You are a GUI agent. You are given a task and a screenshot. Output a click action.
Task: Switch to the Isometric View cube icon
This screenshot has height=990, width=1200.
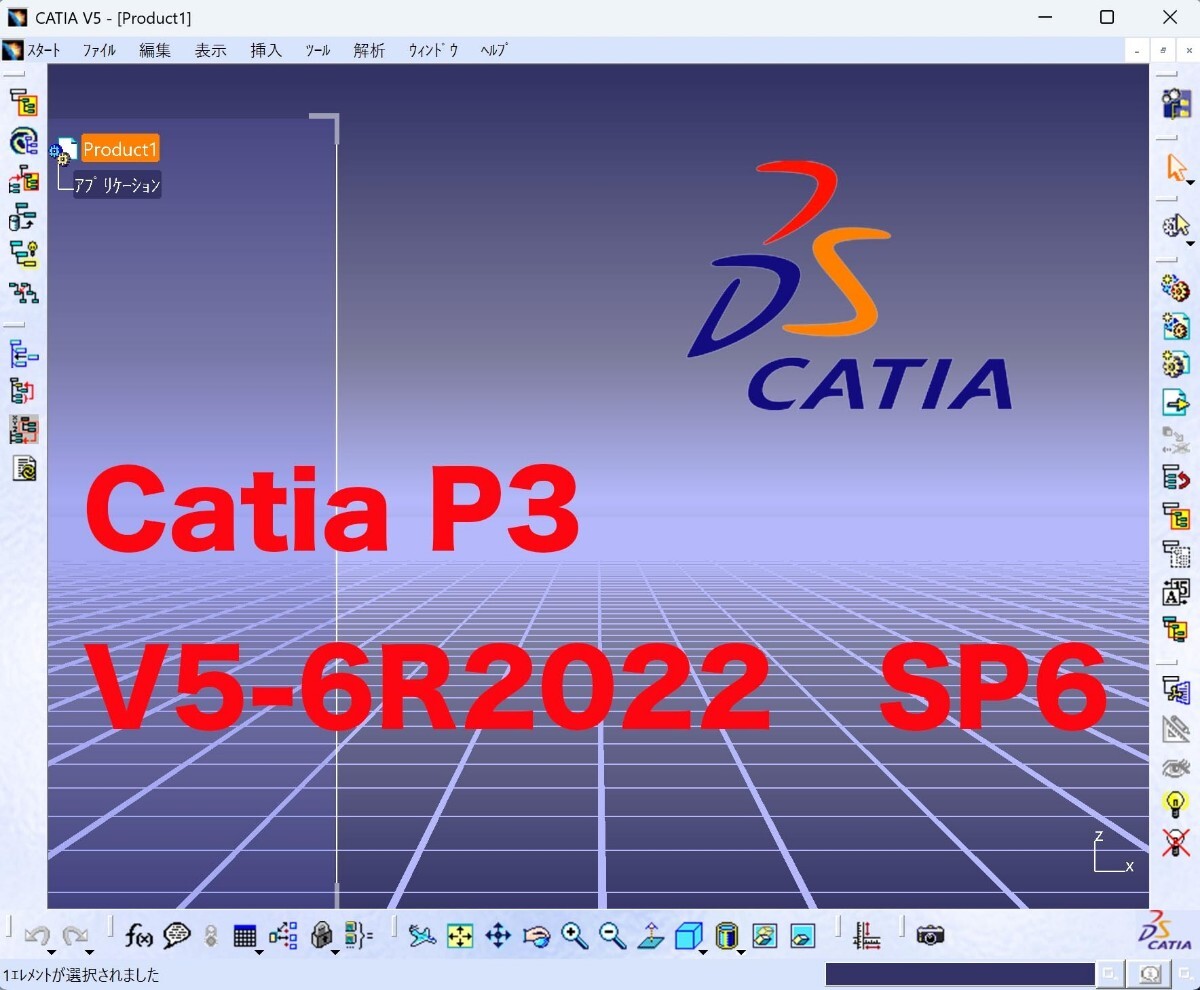pyautogui.click(x=688, y=935)
